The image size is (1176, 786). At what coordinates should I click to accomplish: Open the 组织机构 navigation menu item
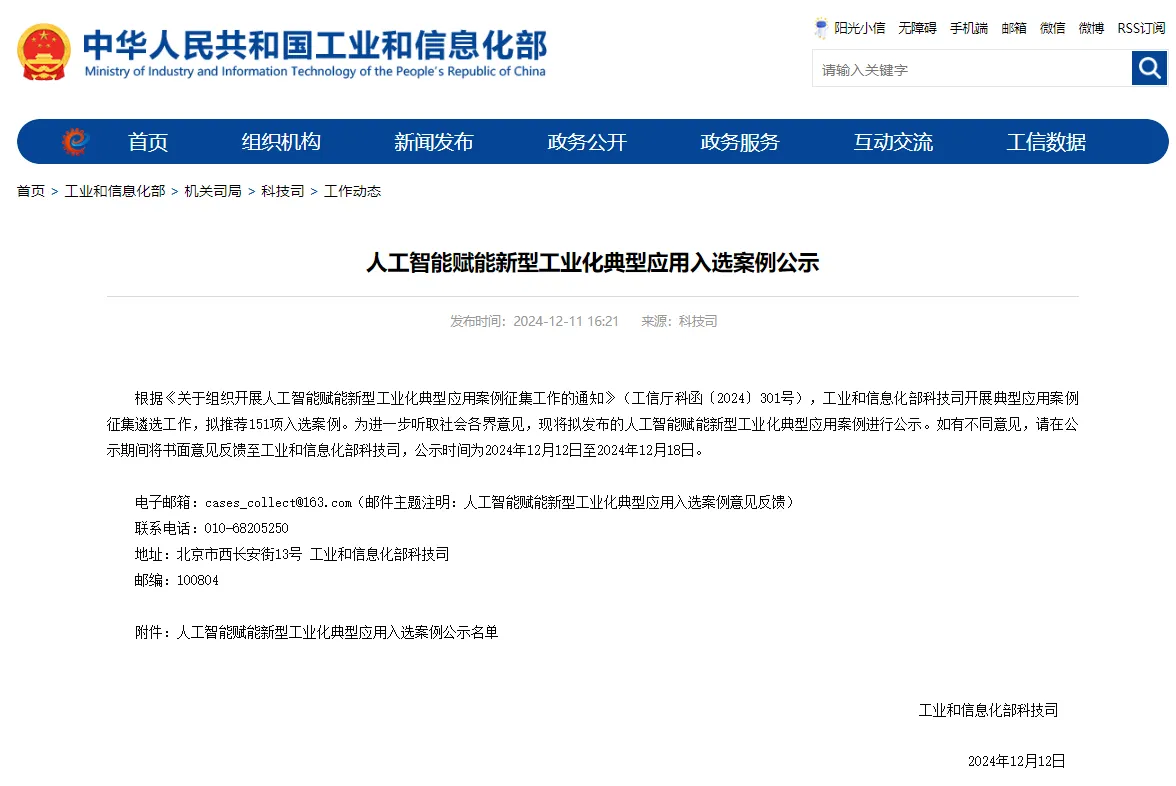click(x=281, y=142)
